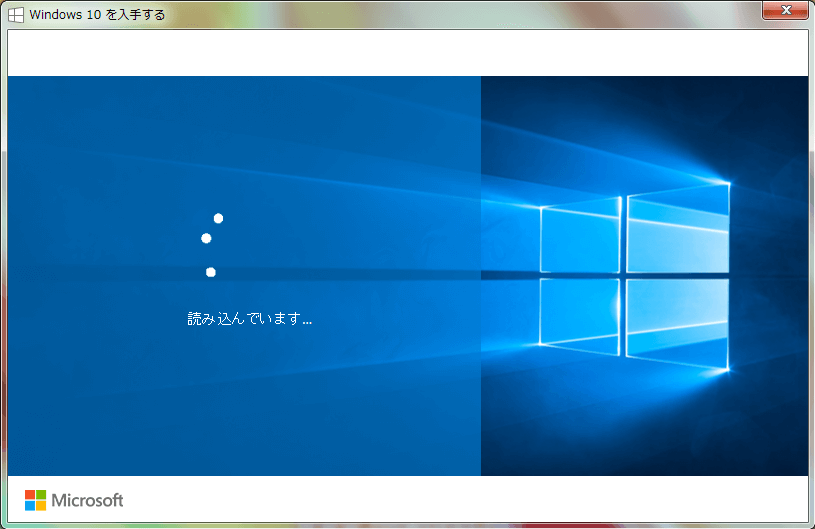Close the Windows 10 を入手する window
Image resolution: width=815 pixels, height=529 pixels.
click(x=785, y=10)
